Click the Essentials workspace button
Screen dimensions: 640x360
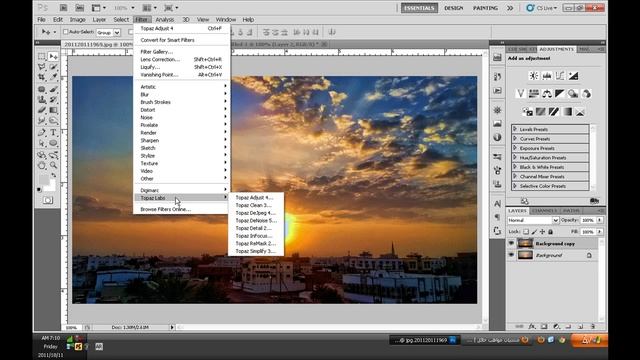point(419,8)
